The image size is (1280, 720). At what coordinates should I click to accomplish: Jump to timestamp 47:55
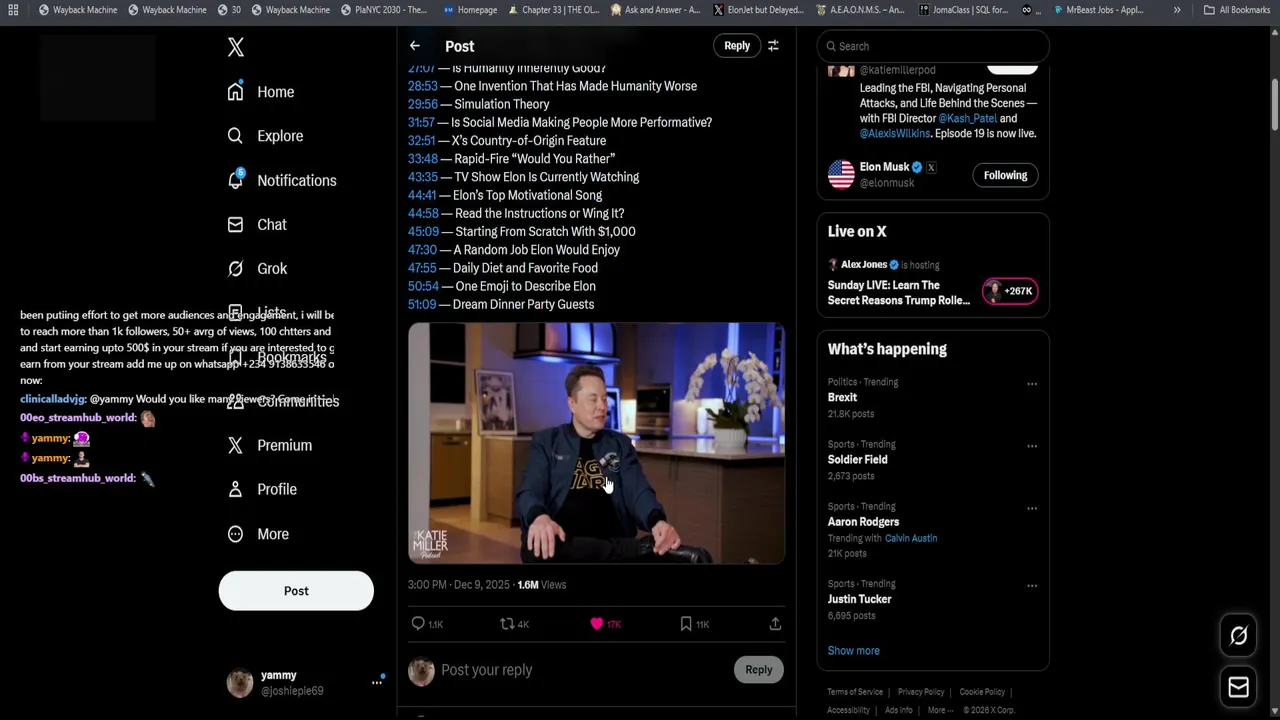422,268
